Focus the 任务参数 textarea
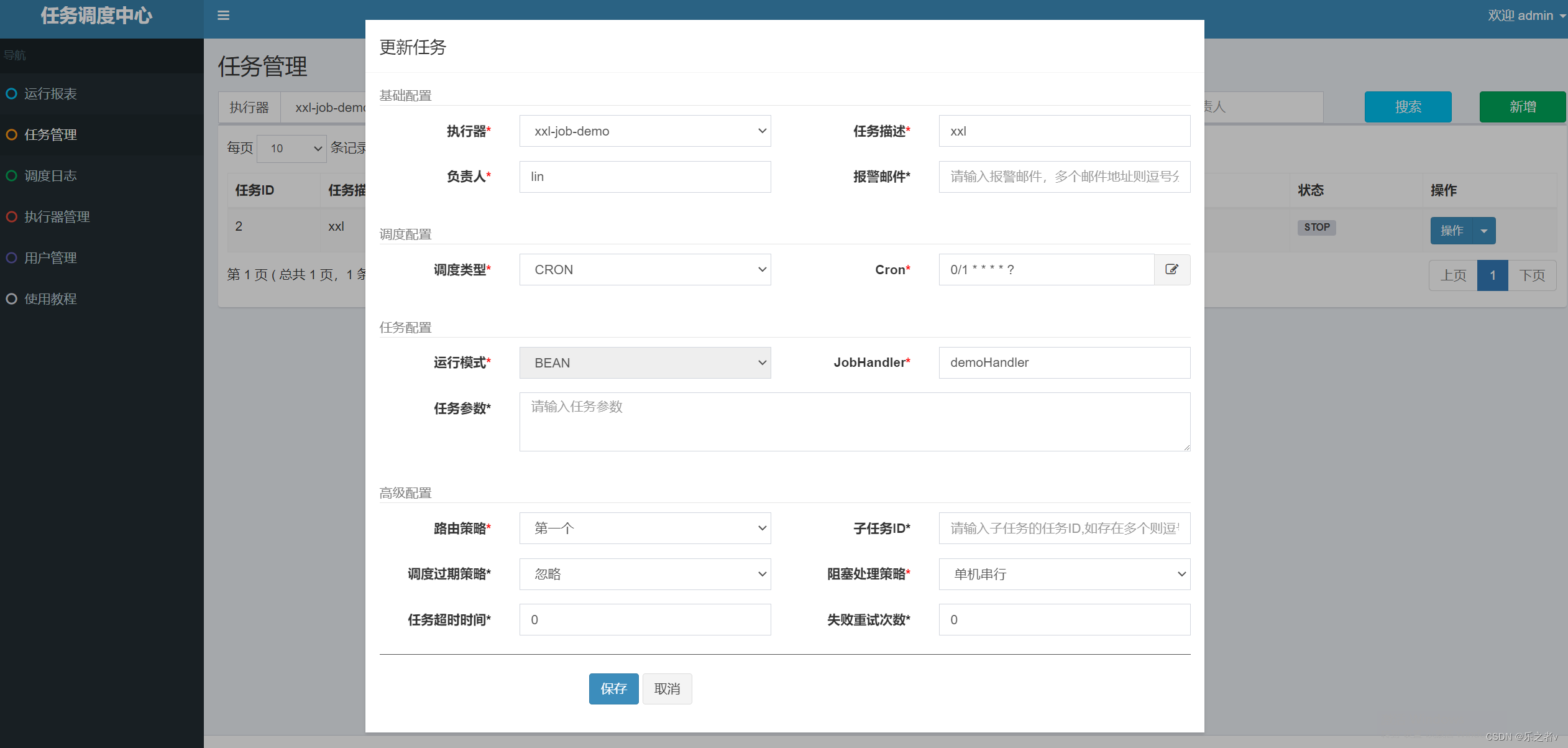The width and height of the screenshot is (1568, 748). pos(855,422)
